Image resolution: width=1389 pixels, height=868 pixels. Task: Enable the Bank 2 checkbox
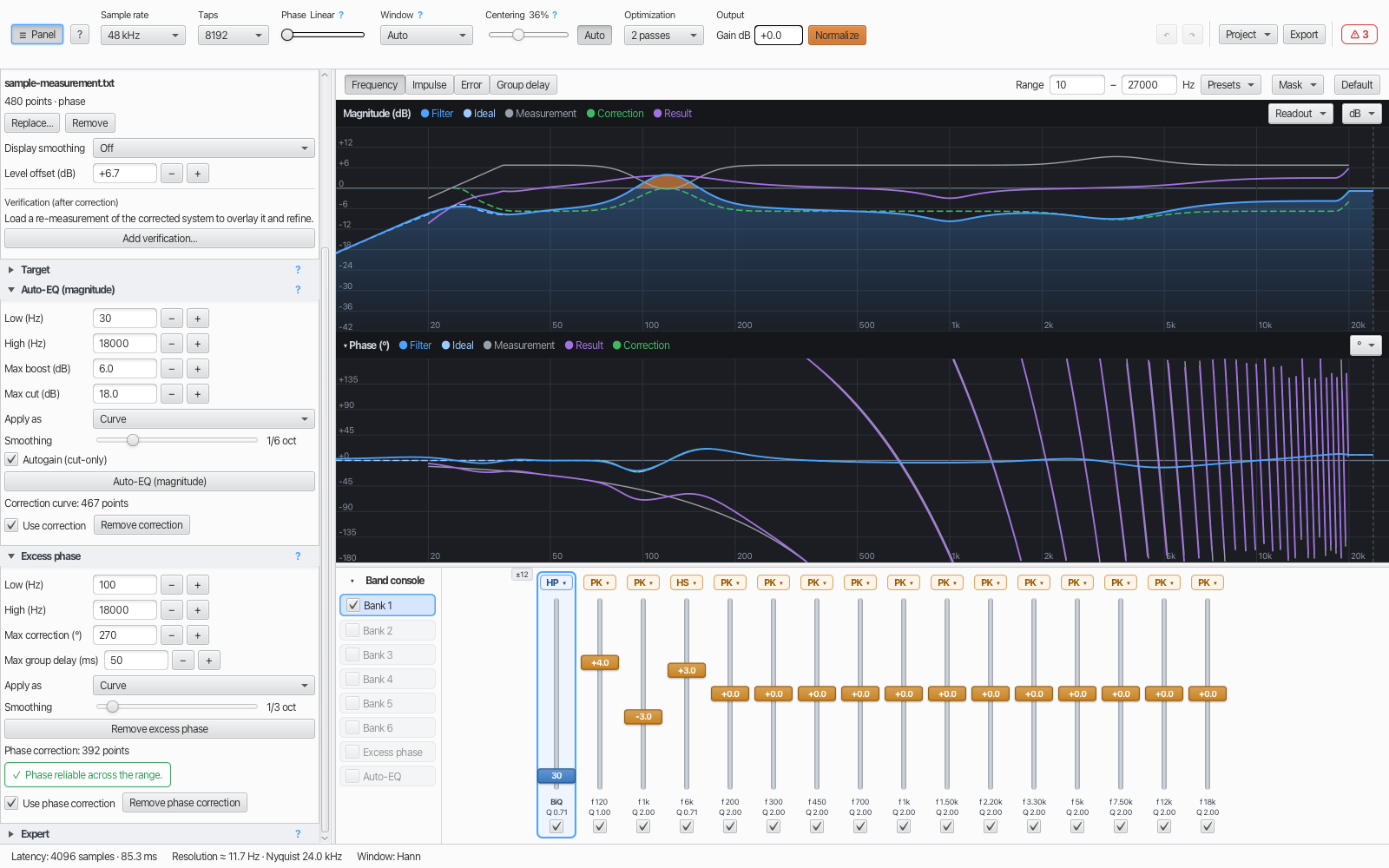[x=352, y=630]
